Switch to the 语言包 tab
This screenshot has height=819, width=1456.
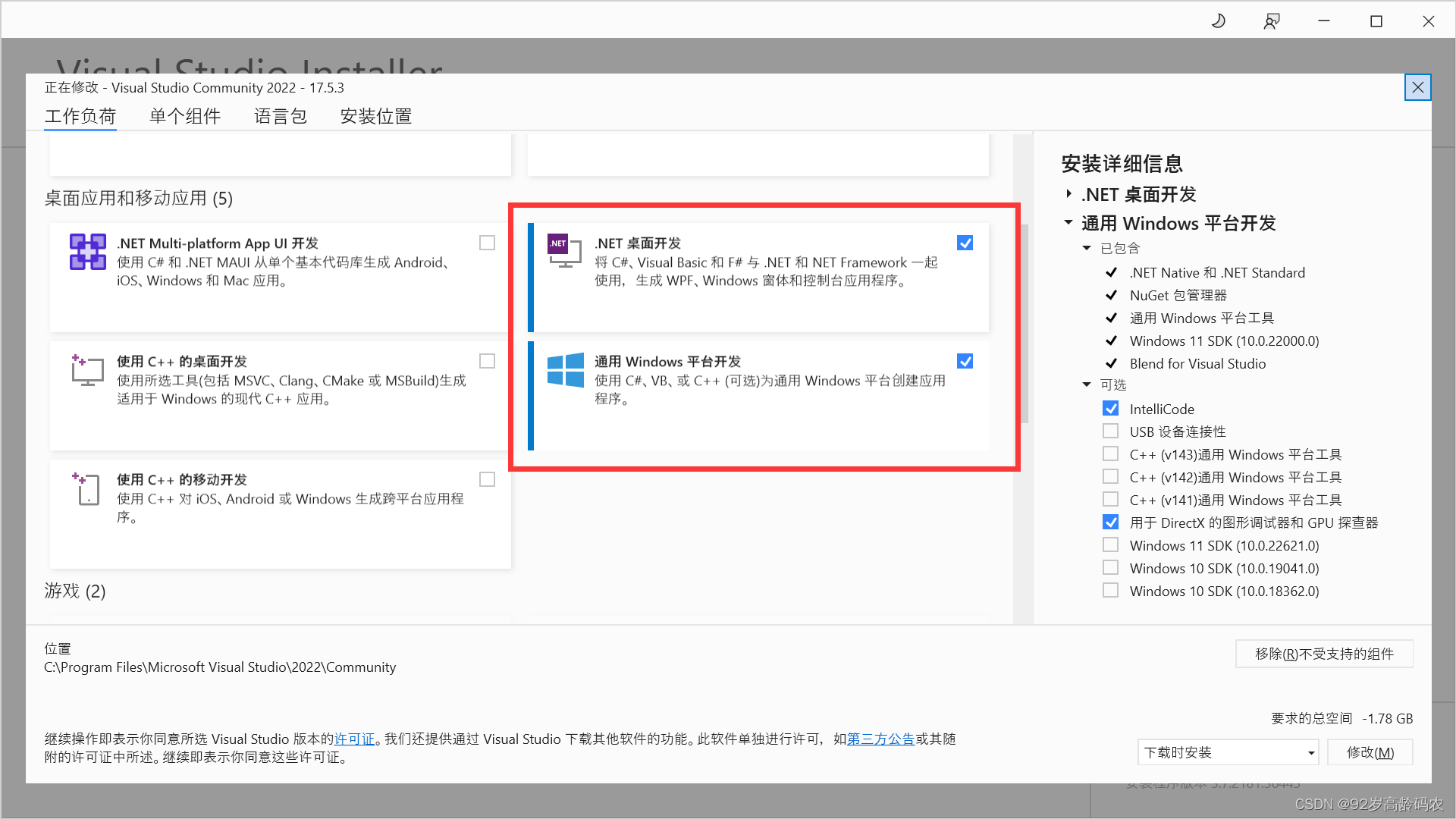point(281,116)
